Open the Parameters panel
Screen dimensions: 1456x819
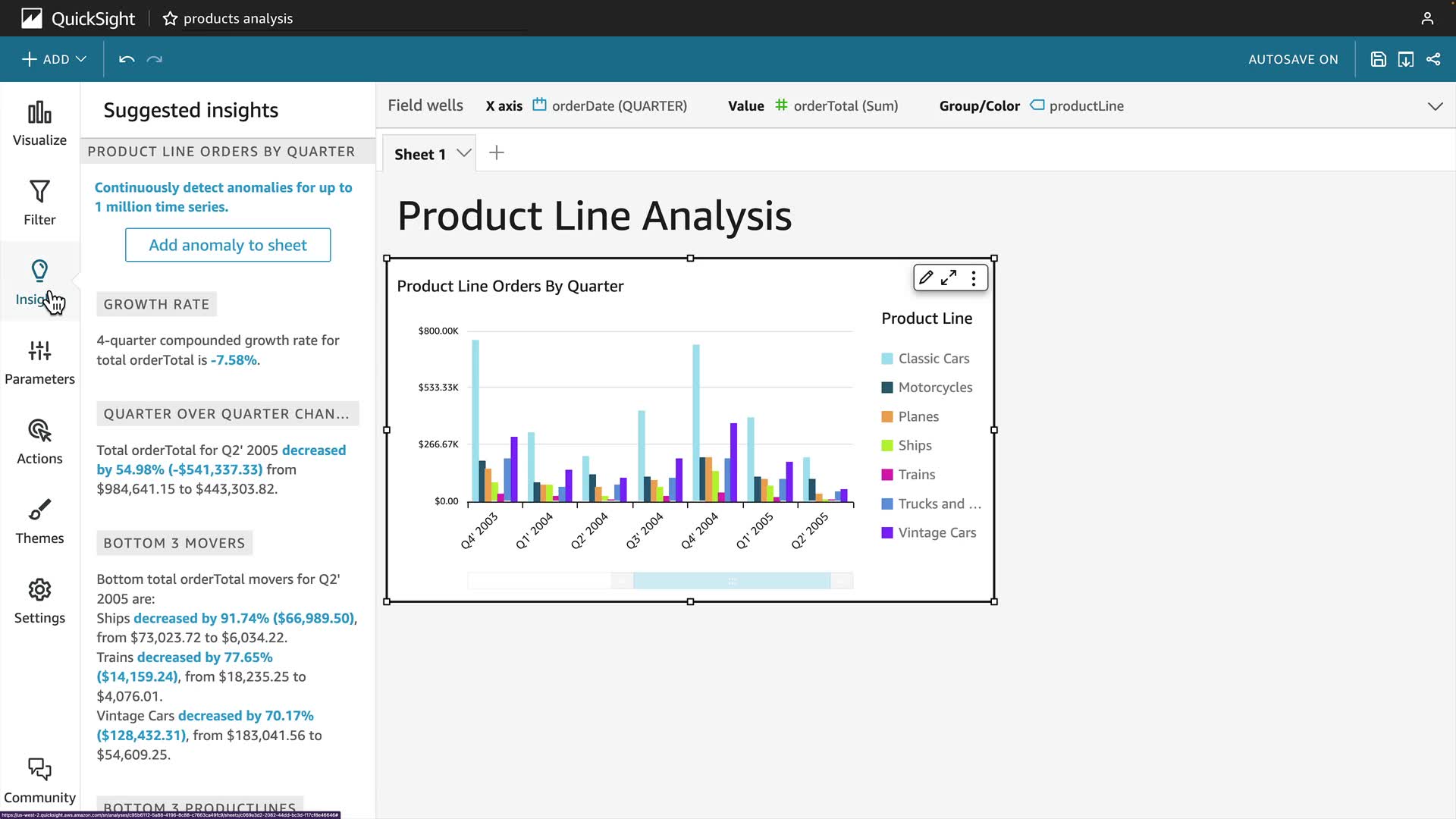[39, 362]
